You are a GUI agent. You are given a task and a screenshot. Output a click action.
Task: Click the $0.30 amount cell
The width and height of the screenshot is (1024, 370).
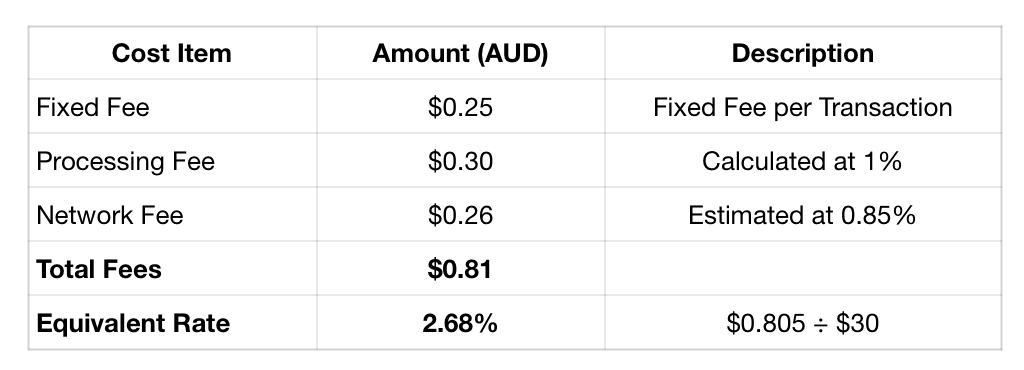coord(460,161)
